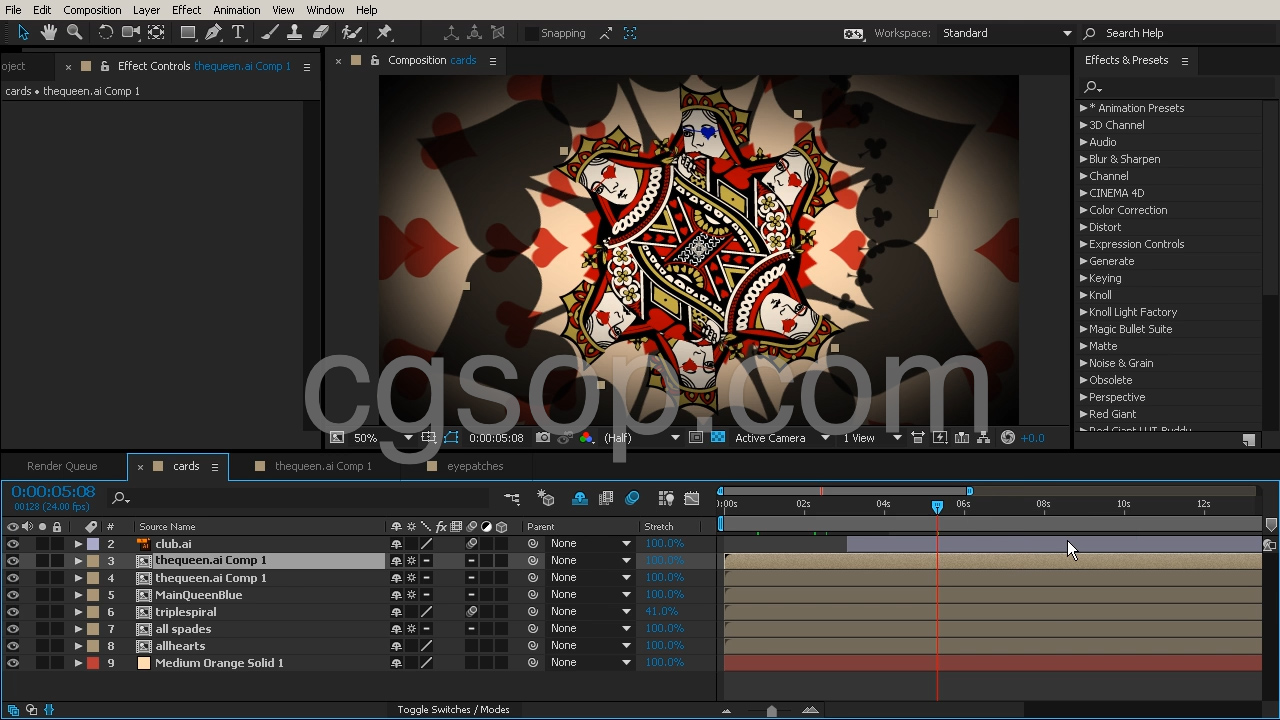Select the Pen tool
Image resolution: width=1280 pixels, height=720 pixels.
213,33
